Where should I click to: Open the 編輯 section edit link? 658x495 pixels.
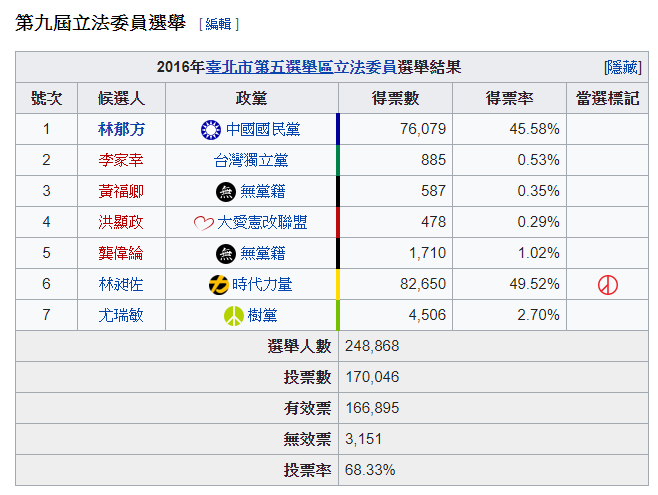point(218,24)
